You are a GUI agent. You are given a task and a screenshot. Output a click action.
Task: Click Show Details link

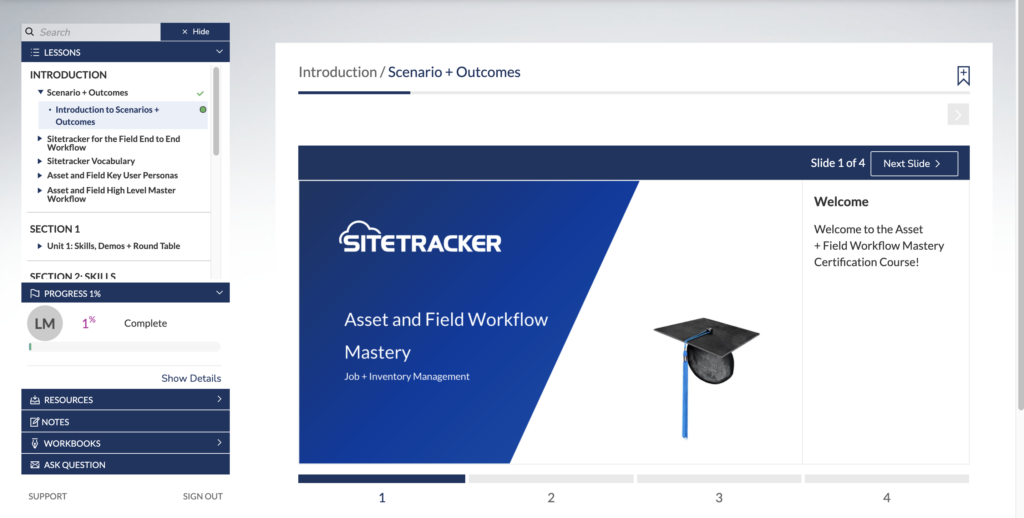coord(191,378)
